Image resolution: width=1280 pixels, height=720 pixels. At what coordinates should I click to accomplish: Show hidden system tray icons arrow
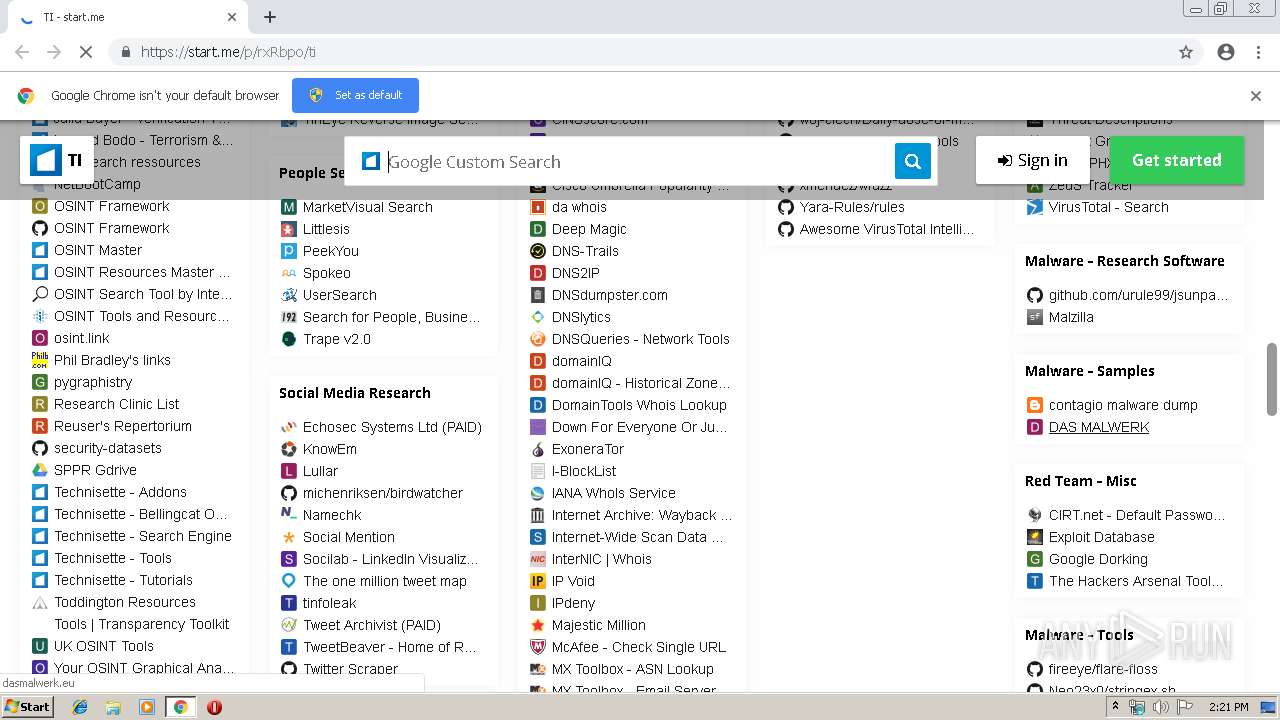[1116, 707]
